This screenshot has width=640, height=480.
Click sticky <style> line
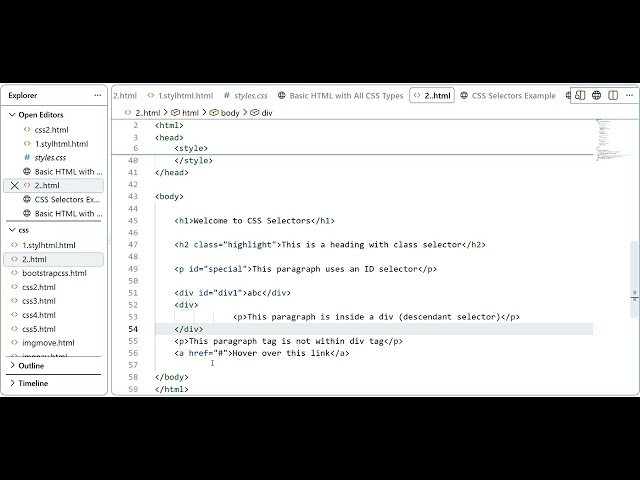pos(191,148)
